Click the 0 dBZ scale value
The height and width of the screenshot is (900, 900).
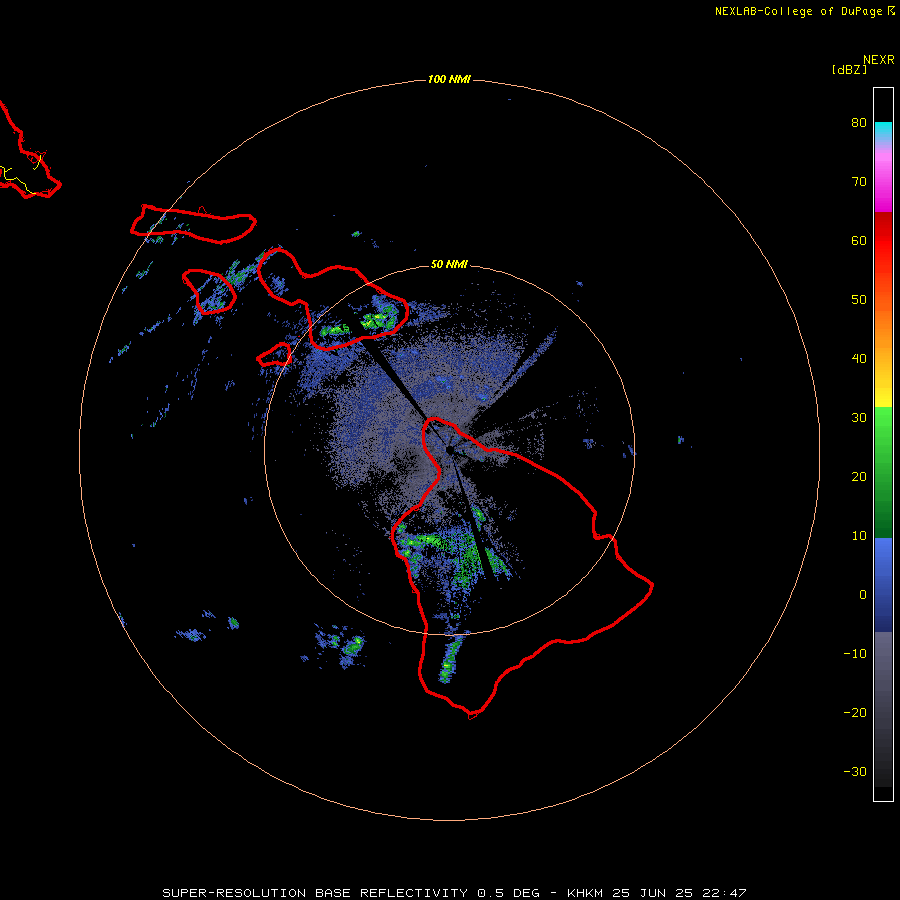(863, 595)
